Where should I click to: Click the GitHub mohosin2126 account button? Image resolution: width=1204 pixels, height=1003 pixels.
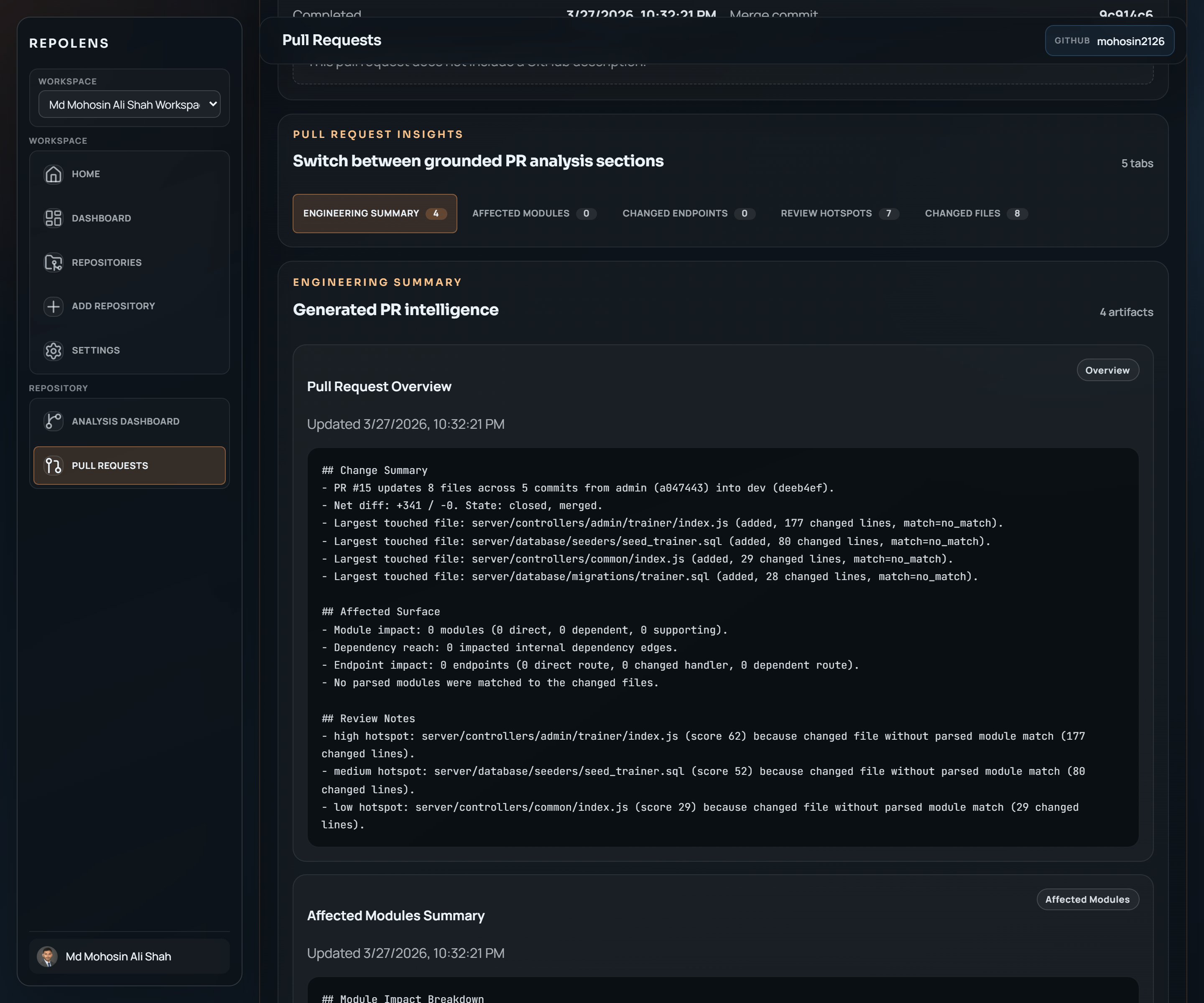click(1109, 41)
